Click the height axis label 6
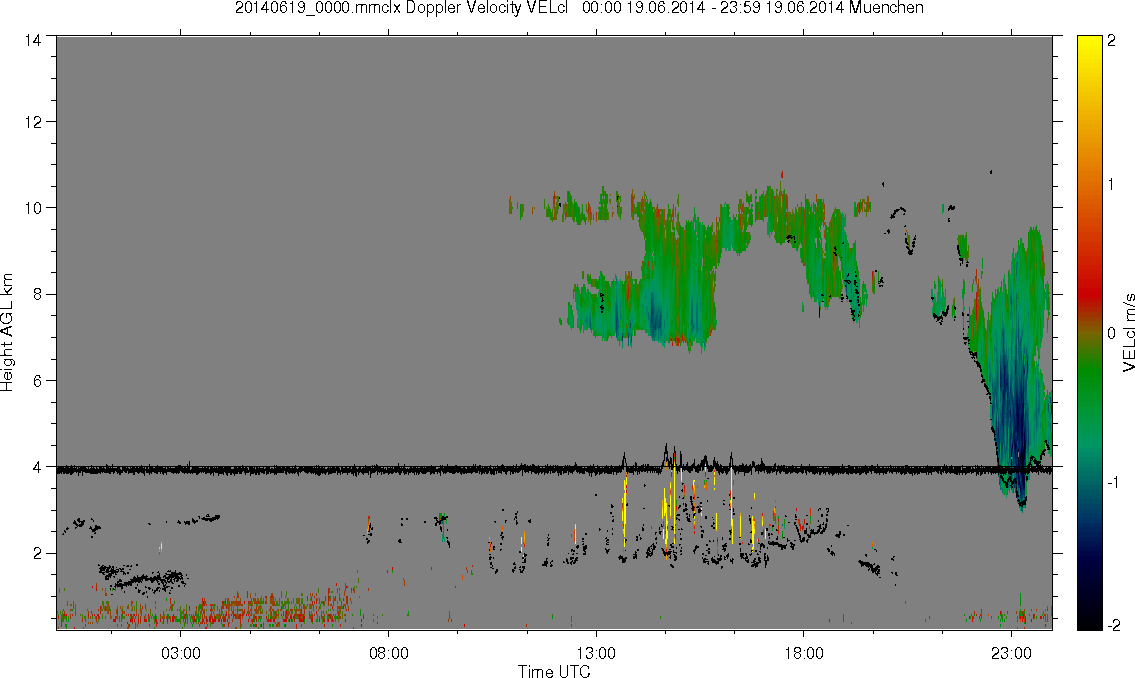The width and height of the screenshot is (1135, 678). (x=36, y=381)
